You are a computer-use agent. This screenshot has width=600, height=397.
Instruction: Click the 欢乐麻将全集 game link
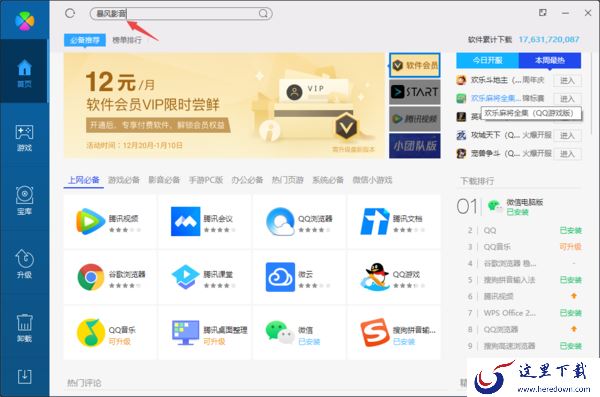tap(496, 98)
